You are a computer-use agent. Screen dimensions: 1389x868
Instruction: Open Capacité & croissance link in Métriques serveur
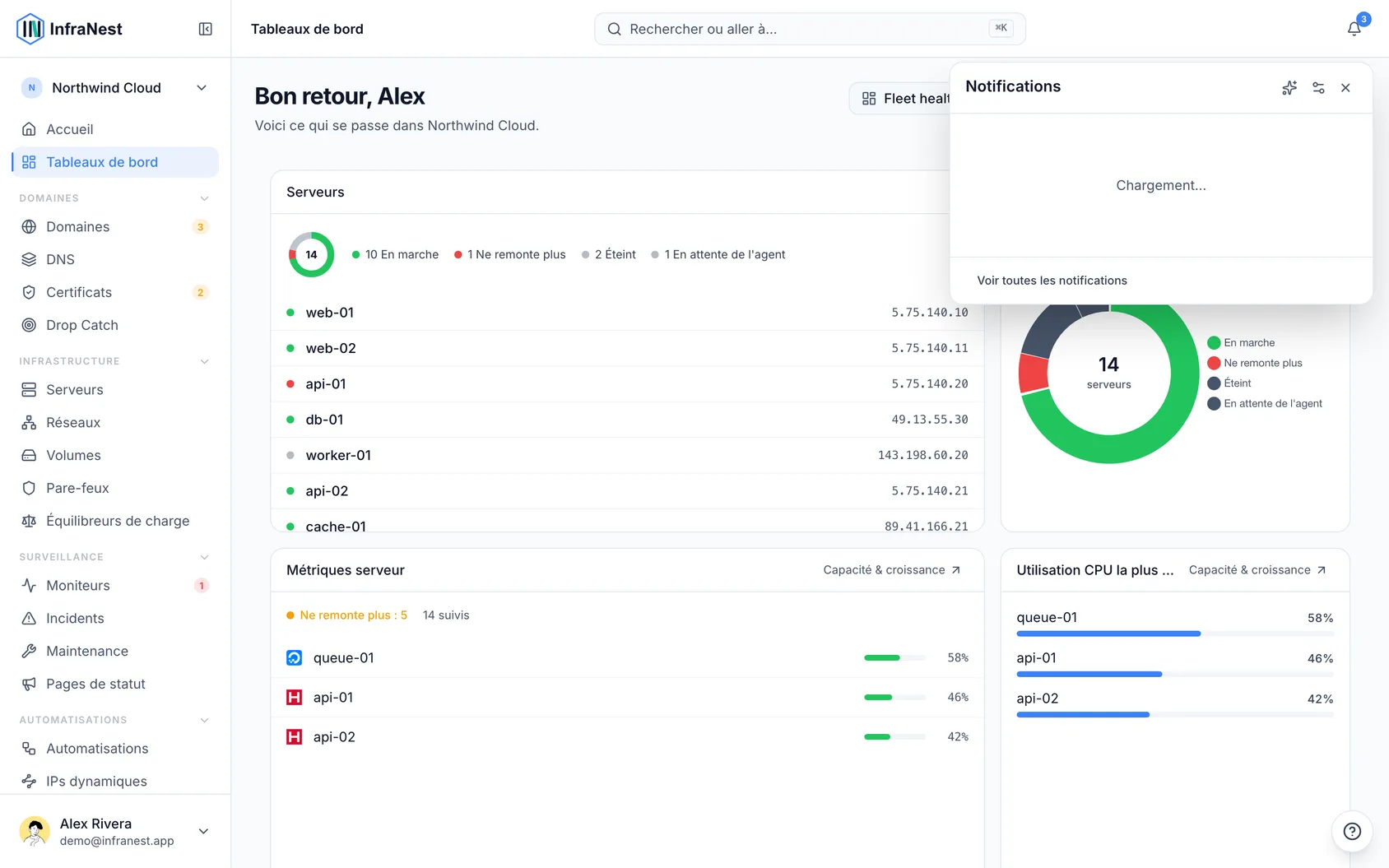[892, 570]
